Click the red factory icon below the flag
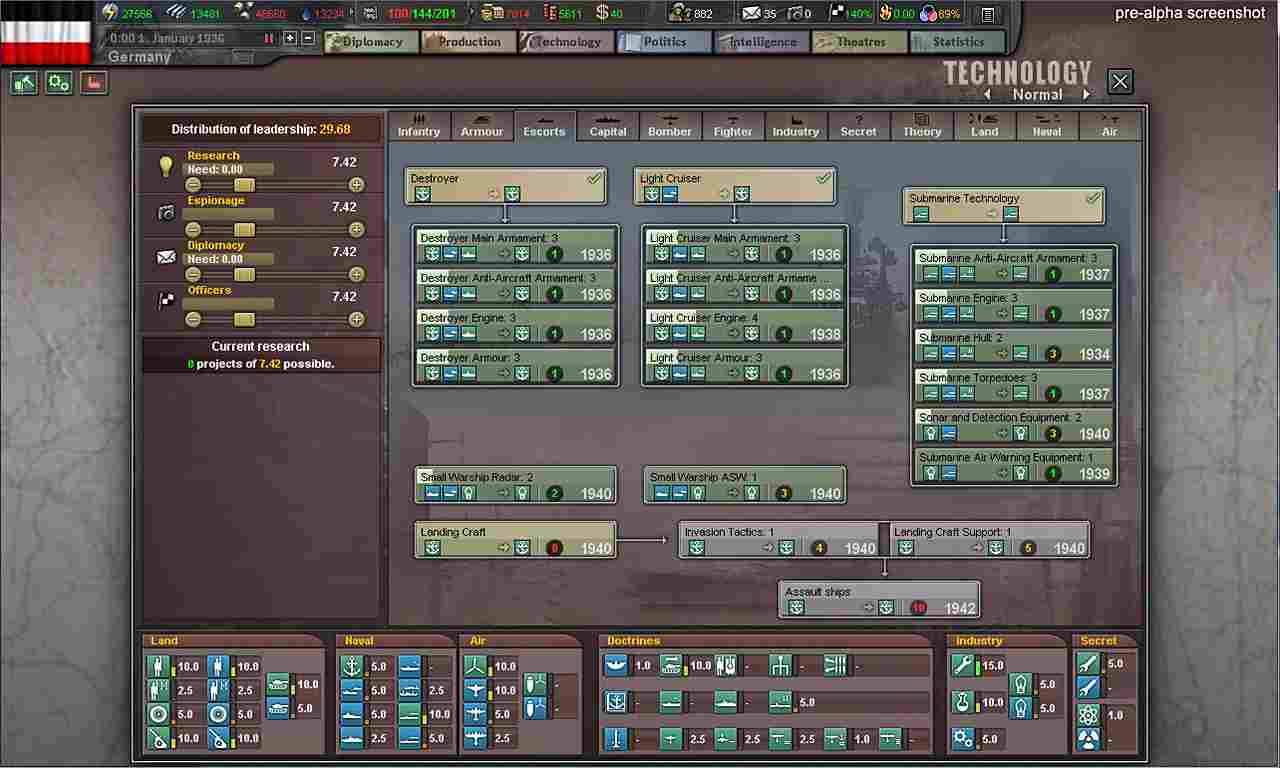This screenshot has height=768, width=1280. point(93,83)
